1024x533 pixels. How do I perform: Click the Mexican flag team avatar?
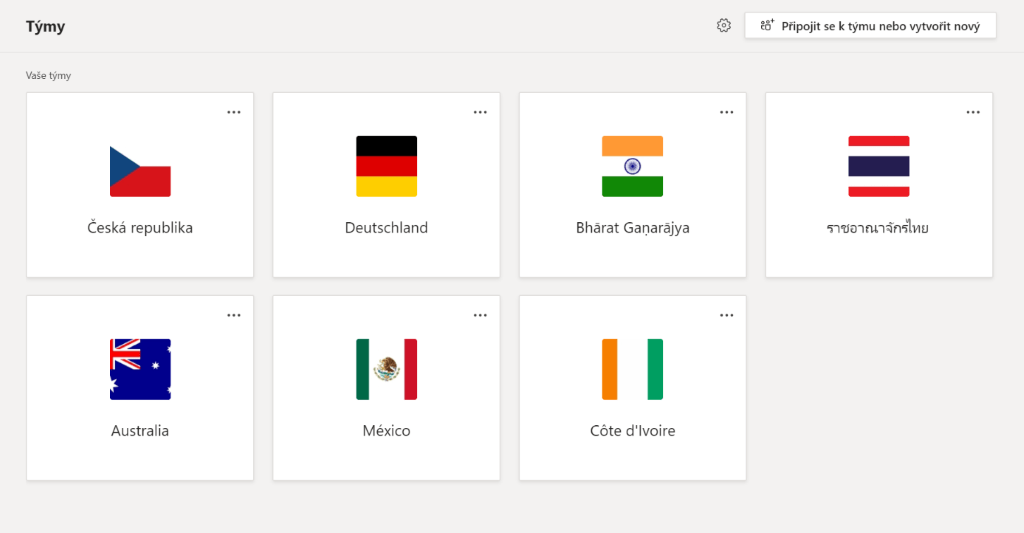386,369
